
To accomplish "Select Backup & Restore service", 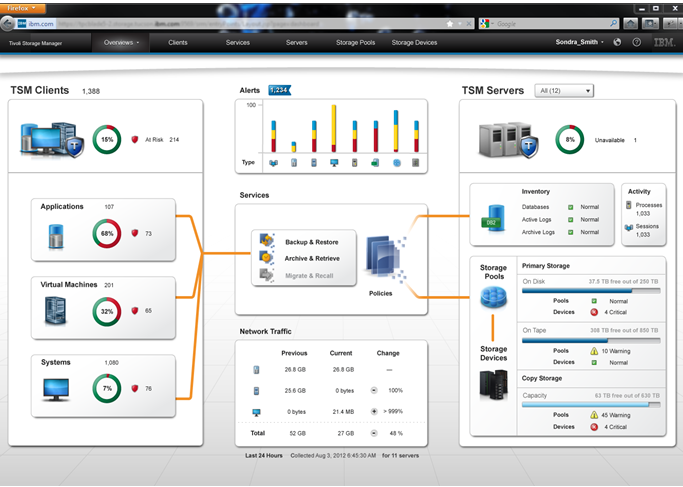I will click(311, 242).
